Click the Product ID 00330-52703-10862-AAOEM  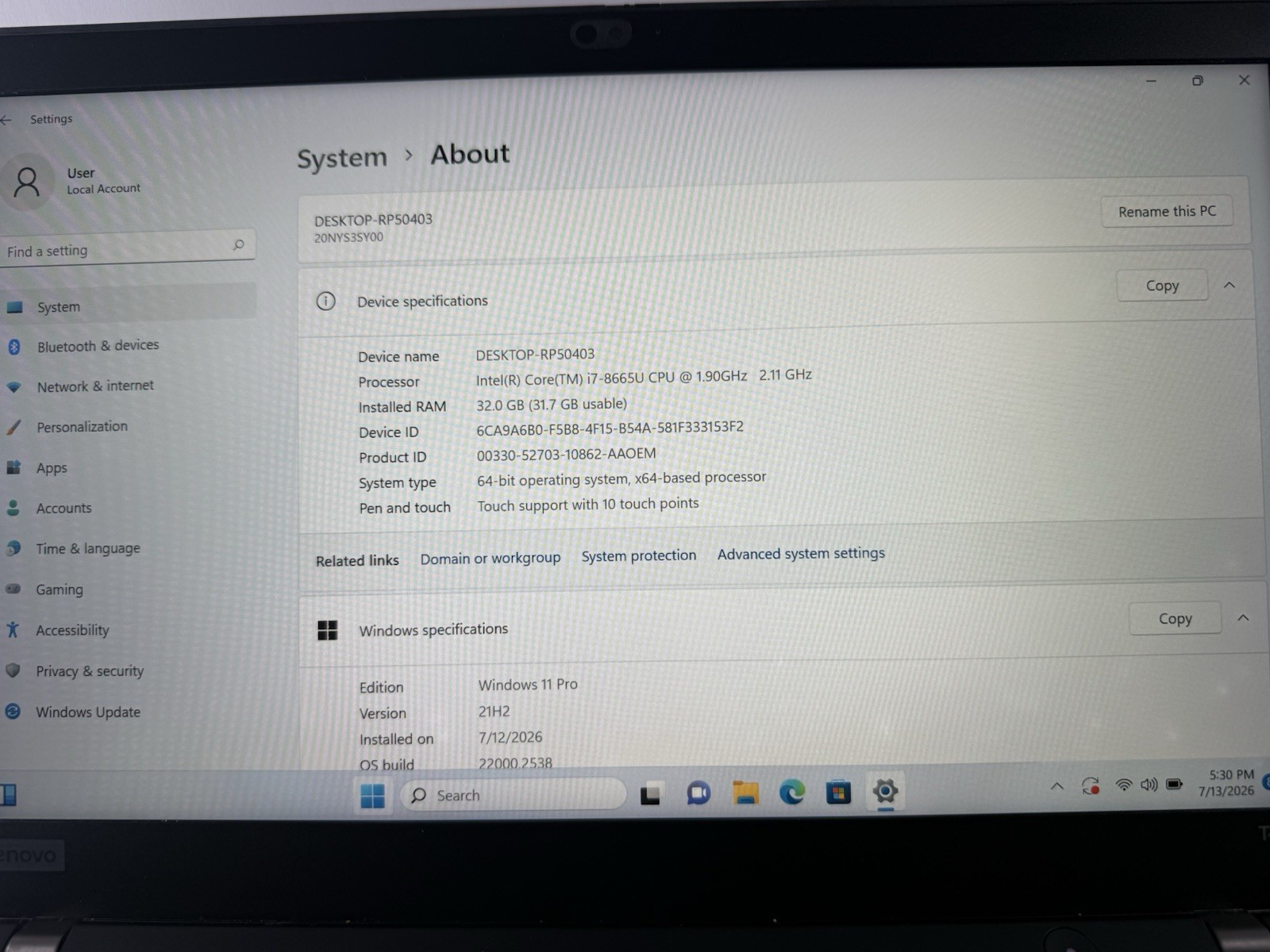[x=566, y=455]
